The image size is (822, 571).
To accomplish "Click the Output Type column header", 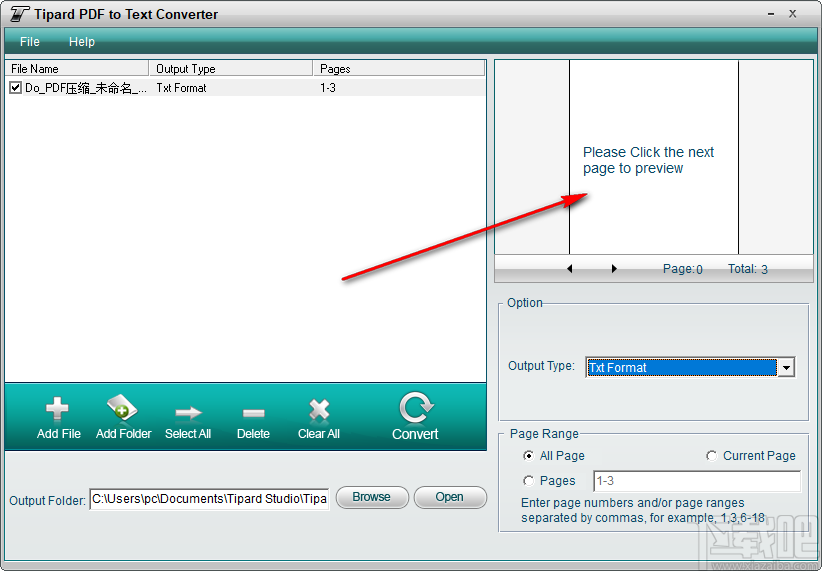I will point(231,69).
